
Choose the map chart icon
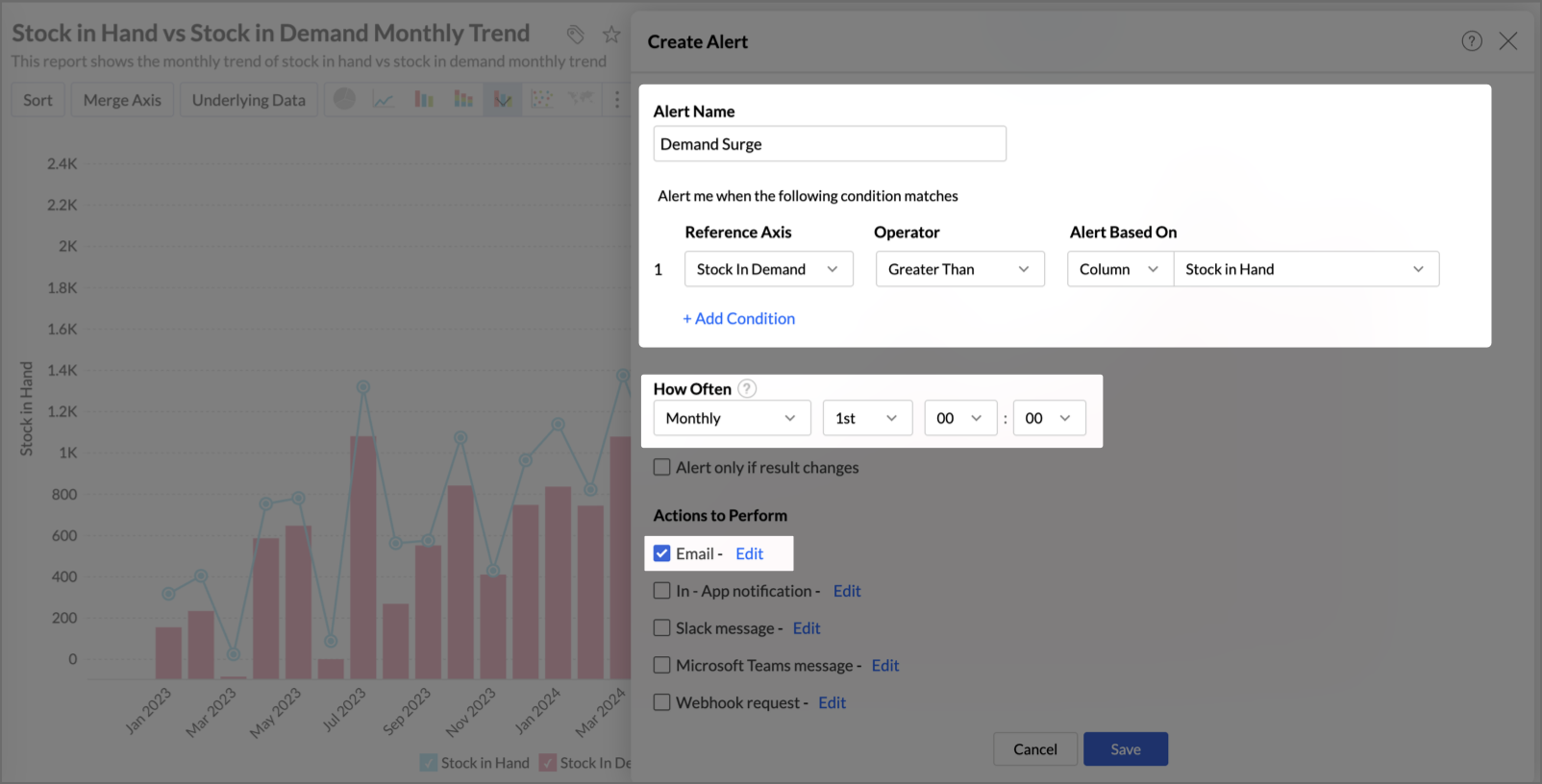coord(580,99)
